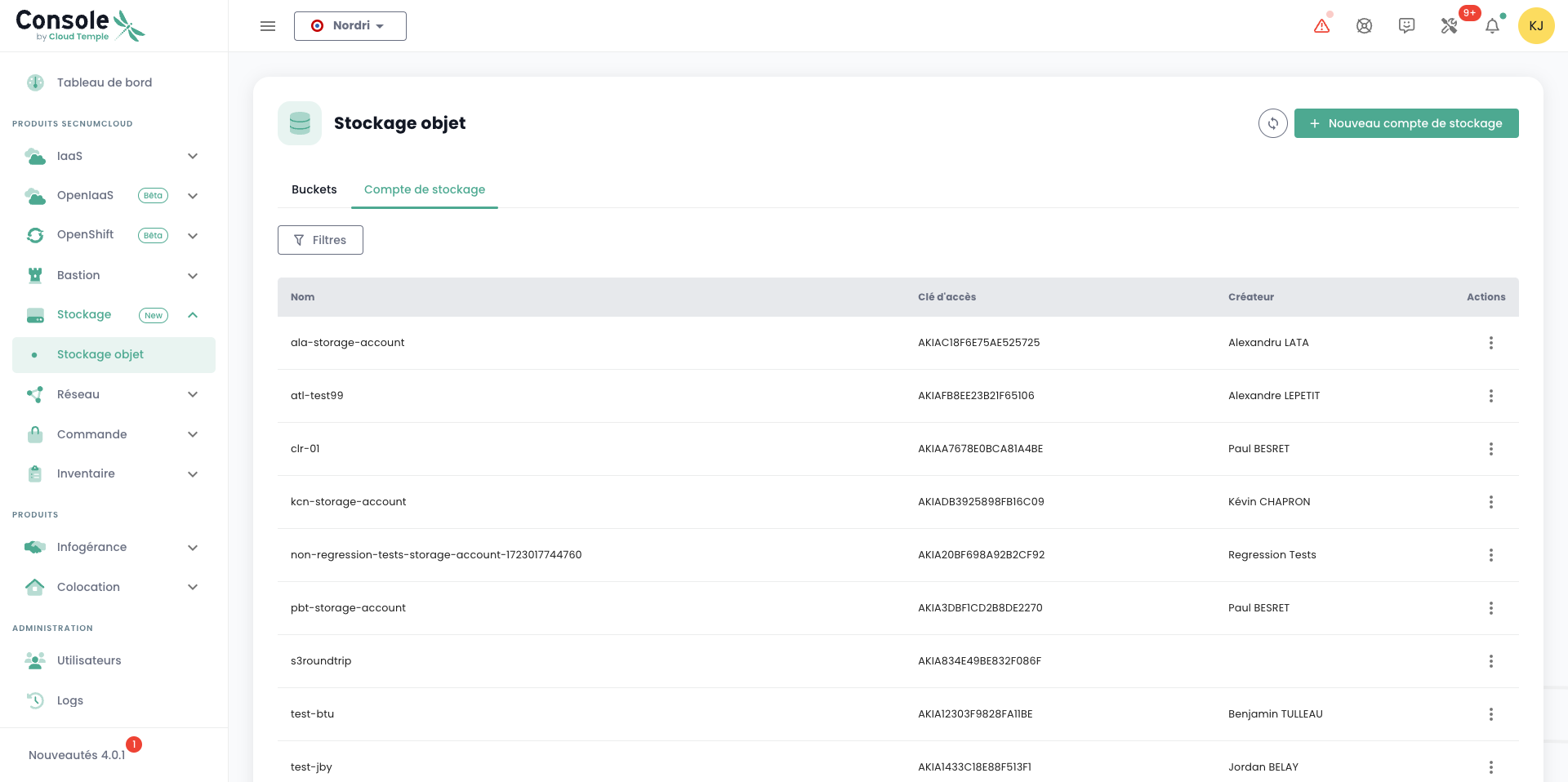Click the red warning triangle alert icon
The height and width of the screenshot is (782, 1568).
point(1321,26)
